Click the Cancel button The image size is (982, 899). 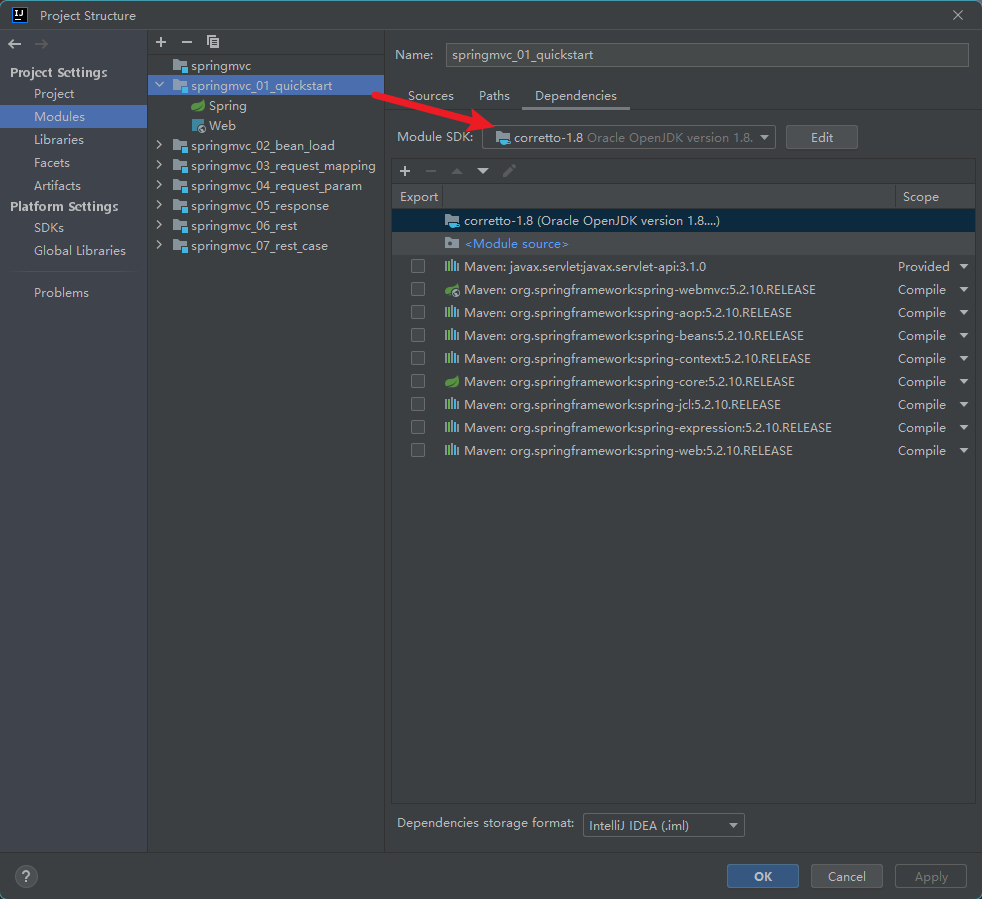tap(847, 876)
